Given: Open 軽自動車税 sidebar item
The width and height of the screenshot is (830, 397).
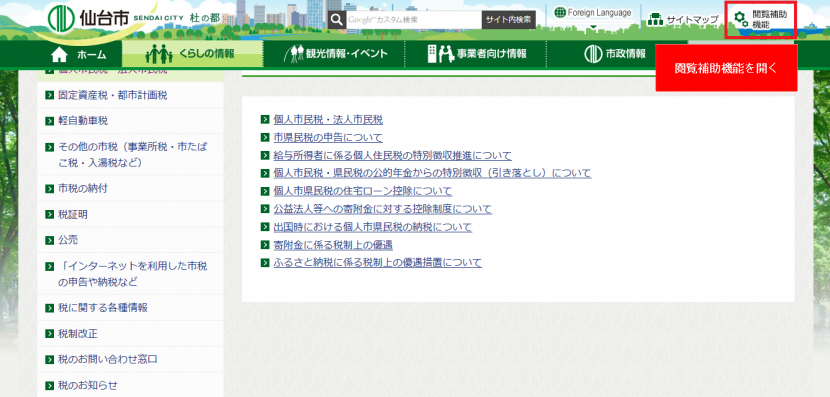Looking at the screenshot, I should tap(130, 121).
